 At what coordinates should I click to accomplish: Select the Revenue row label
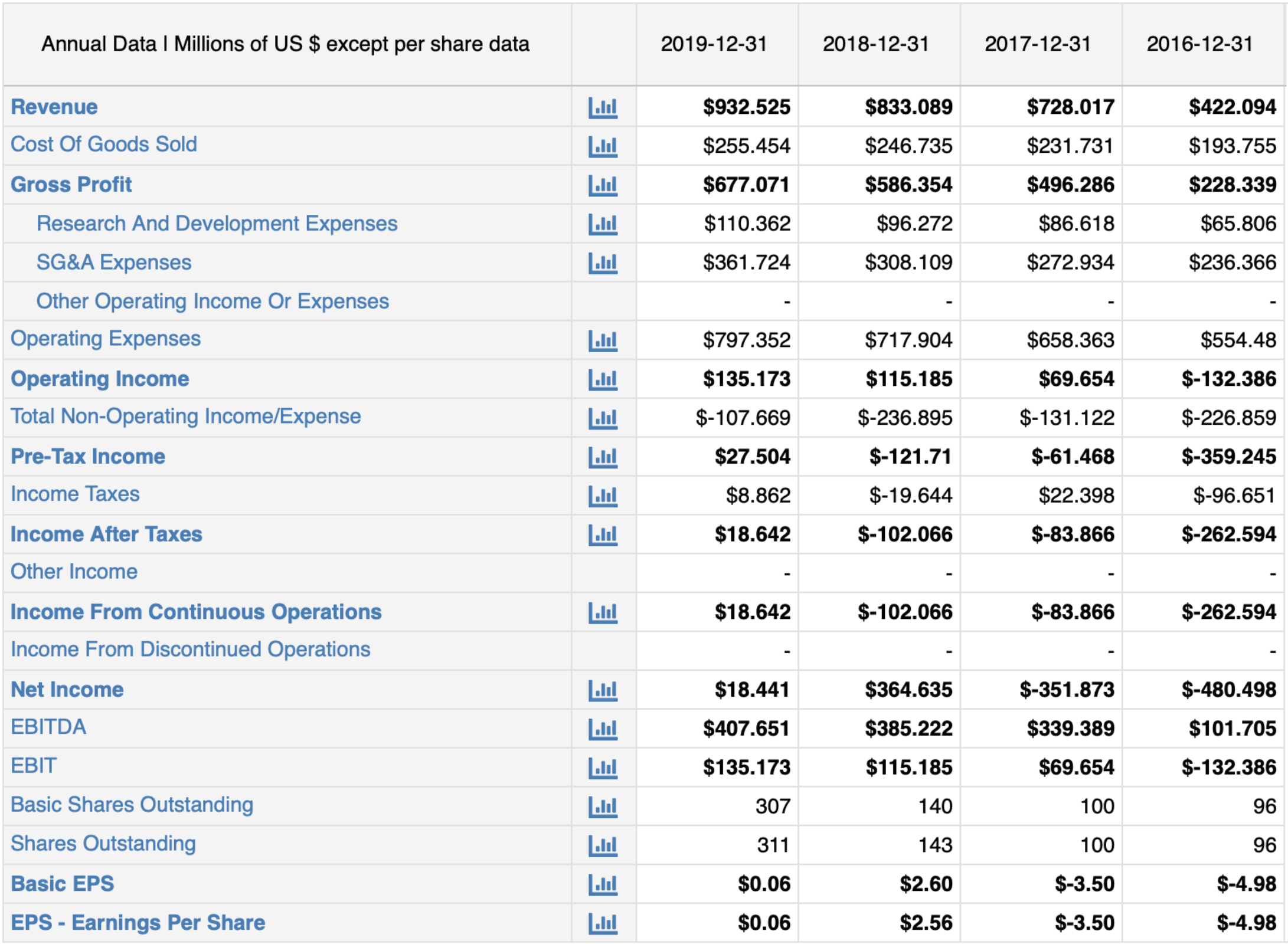55,107
